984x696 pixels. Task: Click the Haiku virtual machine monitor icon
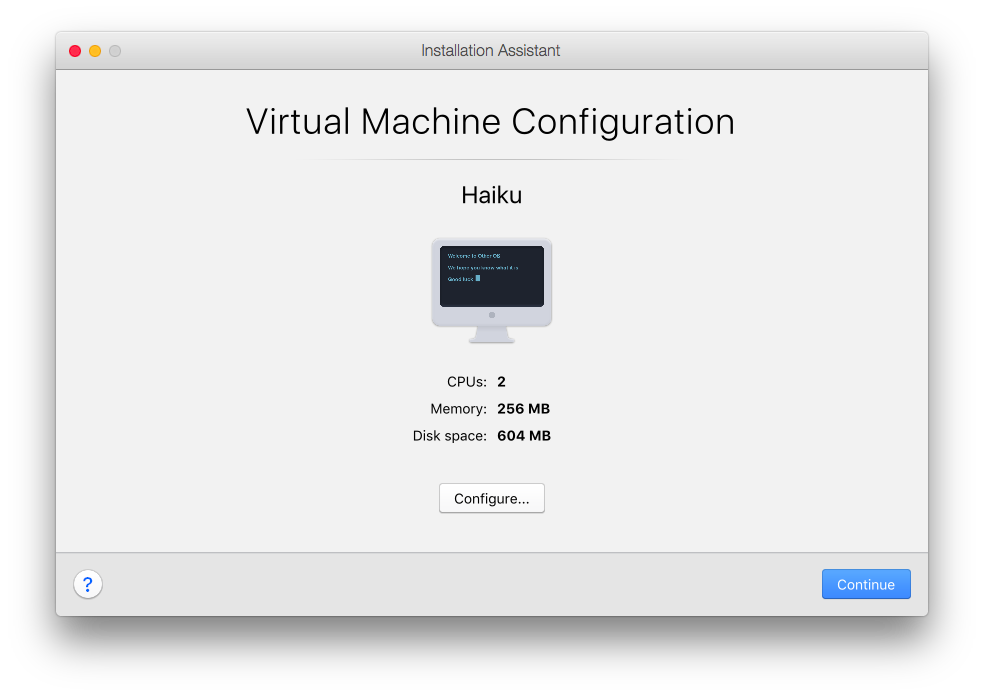coord(491,291)
